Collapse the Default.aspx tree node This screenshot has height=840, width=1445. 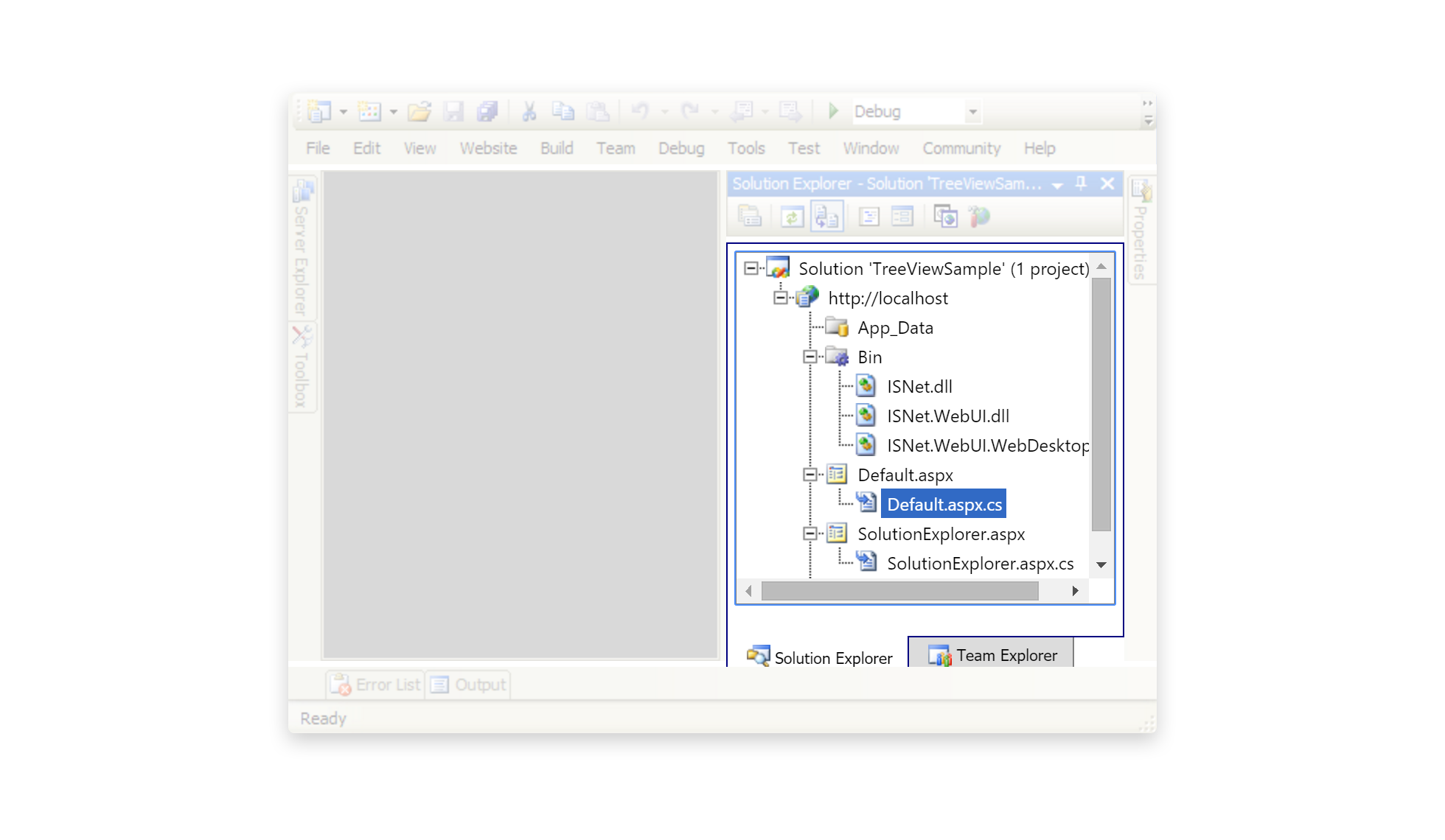coord(810,475)
